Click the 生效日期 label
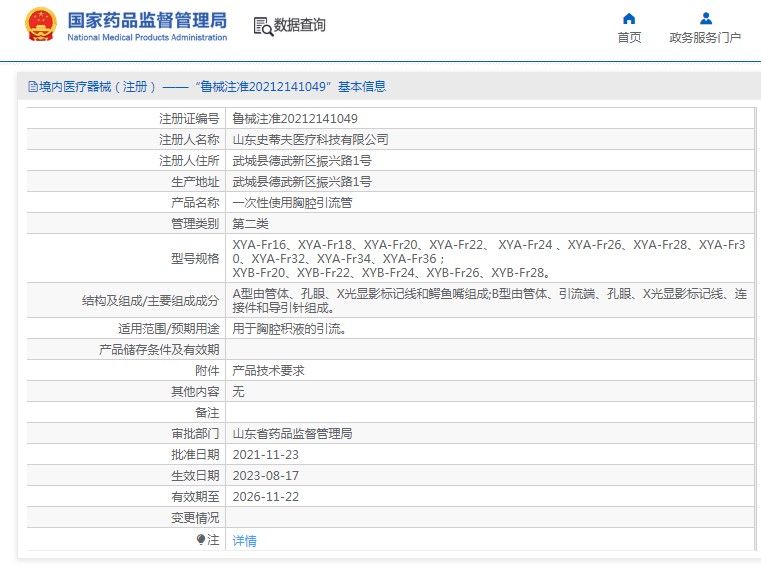Image resolution: width=761 pixels, height=568 pixels. pos(195,476)
